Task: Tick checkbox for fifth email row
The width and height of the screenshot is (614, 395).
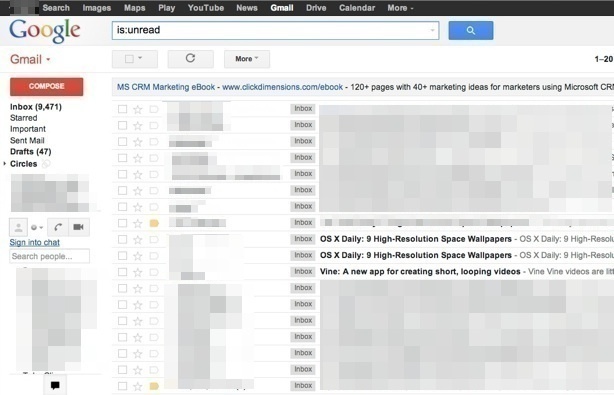Action: 123,174
